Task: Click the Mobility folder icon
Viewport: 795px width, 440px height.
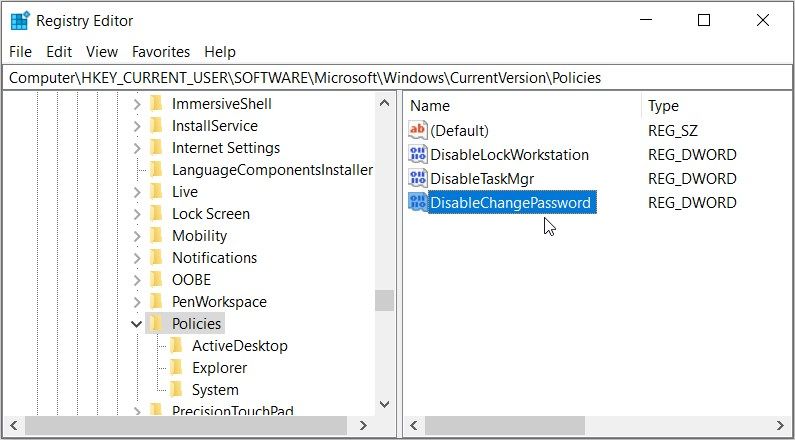Action: pyautogui.click(x=156, y=236)
